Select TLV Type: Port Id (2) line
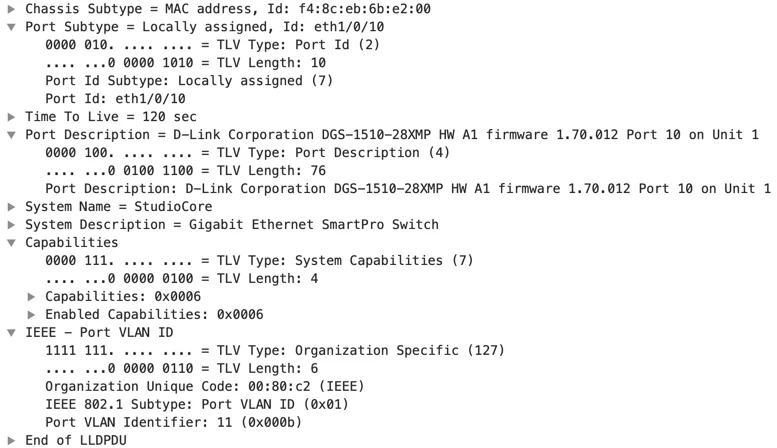The height and width of the screenshot is (448, 777). tap(212, 45)
